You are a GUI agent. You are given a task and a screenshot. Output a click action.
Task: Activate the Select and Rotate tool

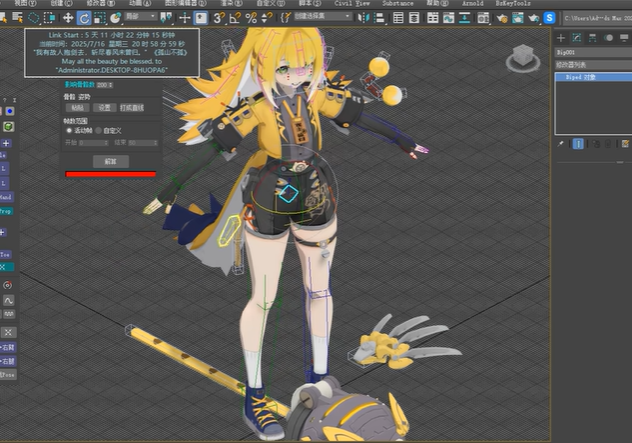(83, 18)
